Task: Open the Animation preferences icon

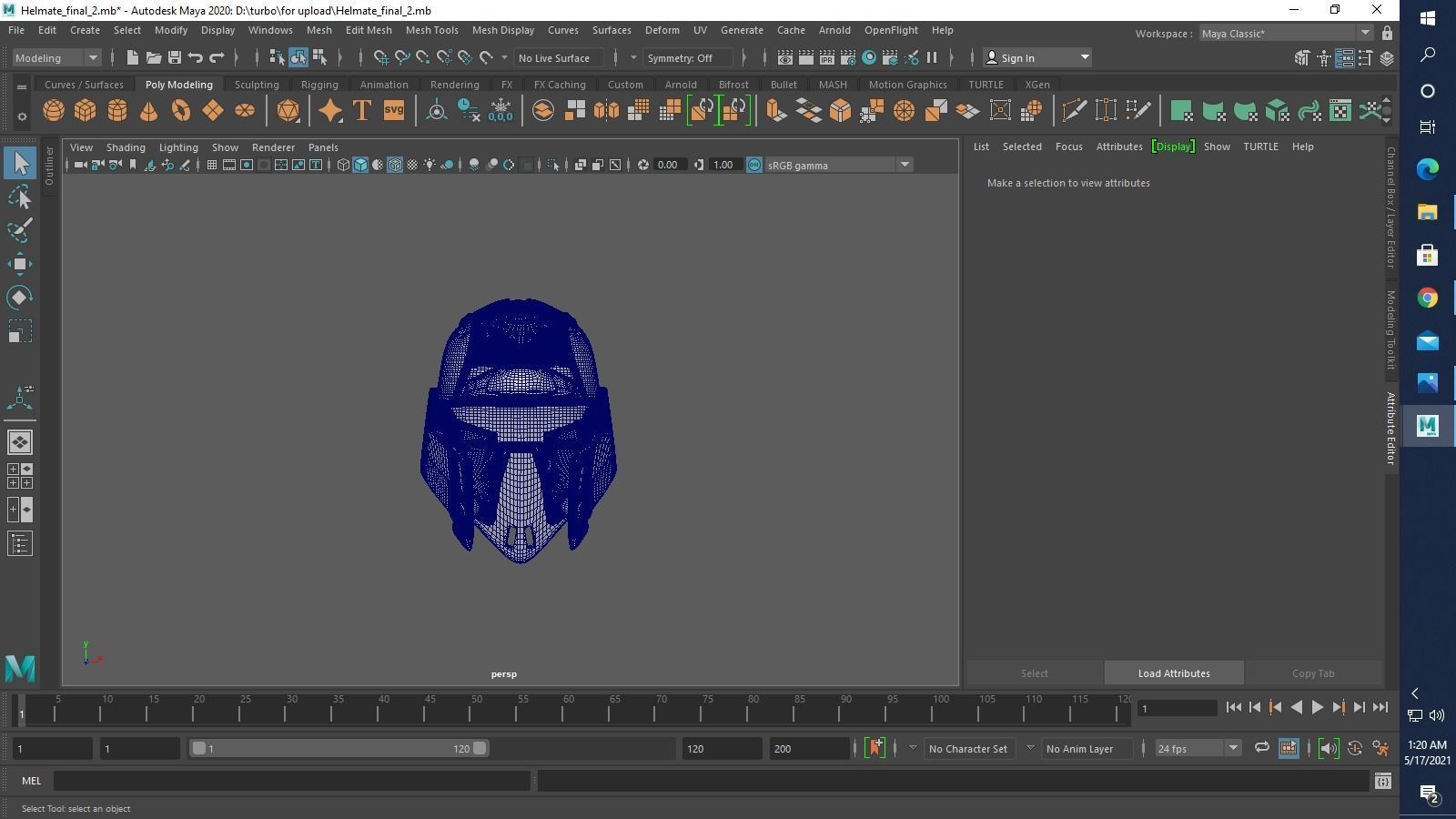Action: (x=1380, y=748)
